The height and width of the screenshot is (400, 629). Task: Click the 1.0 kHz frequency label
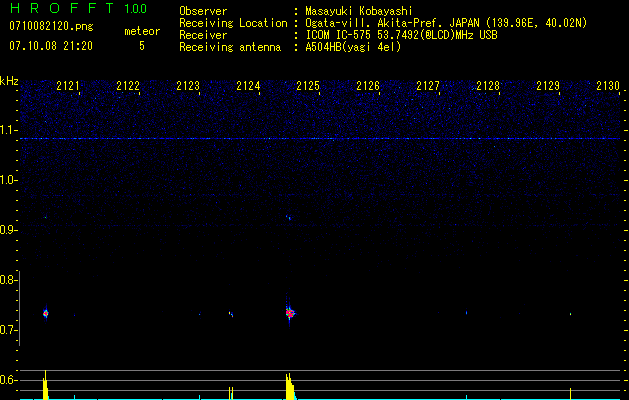point(8,181)
